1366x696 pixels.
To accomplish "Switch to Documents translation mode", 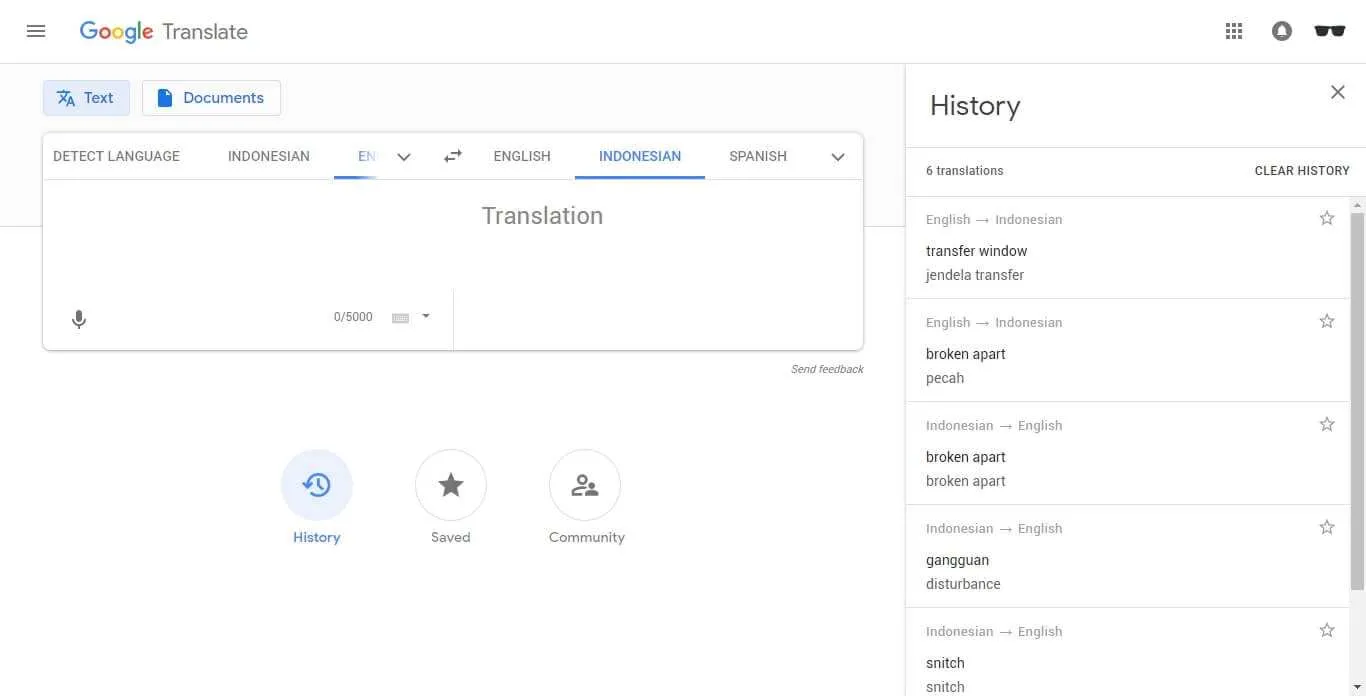I will 211,98.
